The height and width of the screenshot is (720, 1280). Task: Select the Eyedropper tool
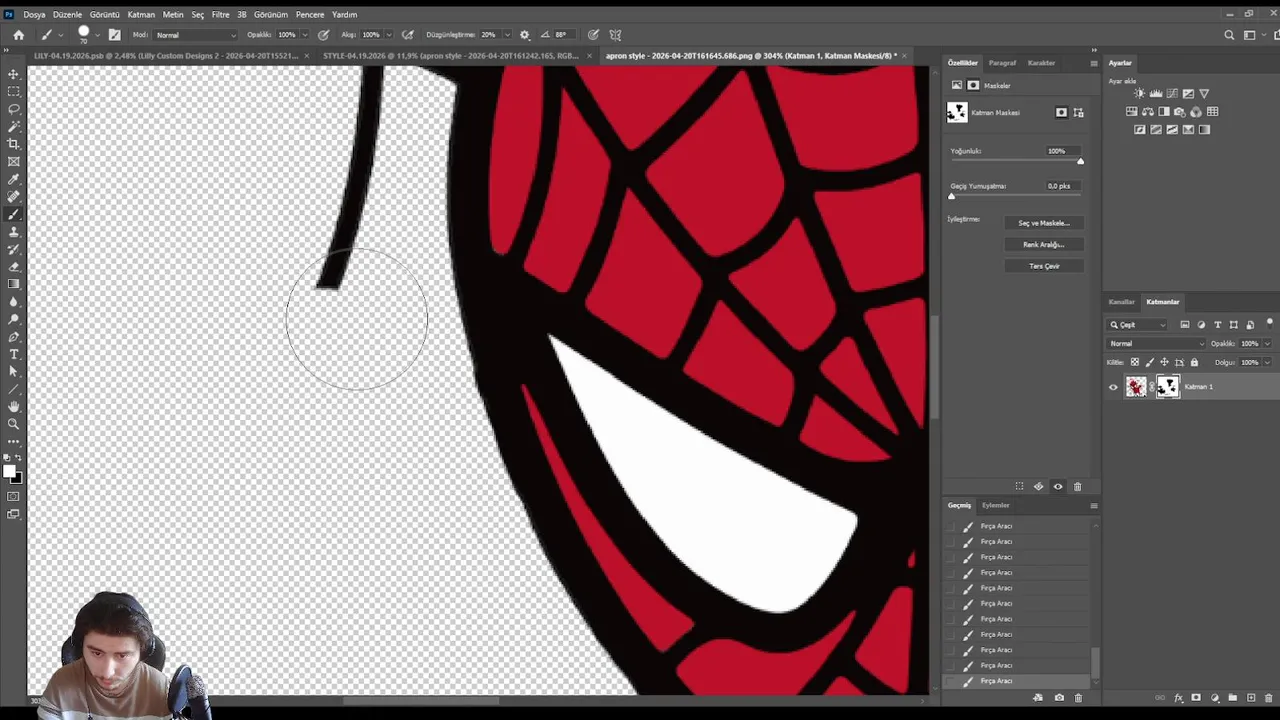[14, 179]
